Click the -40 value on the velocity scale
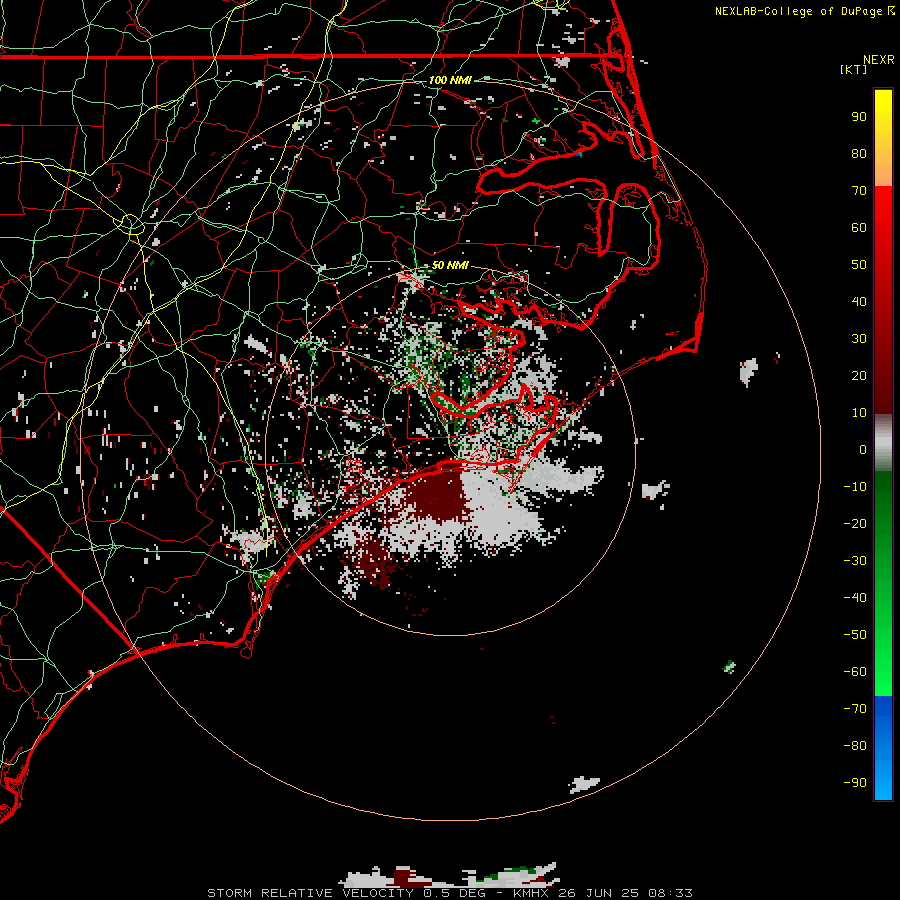Screen dimensions: 900x900 pyautogui.click(x=855, y=598)
